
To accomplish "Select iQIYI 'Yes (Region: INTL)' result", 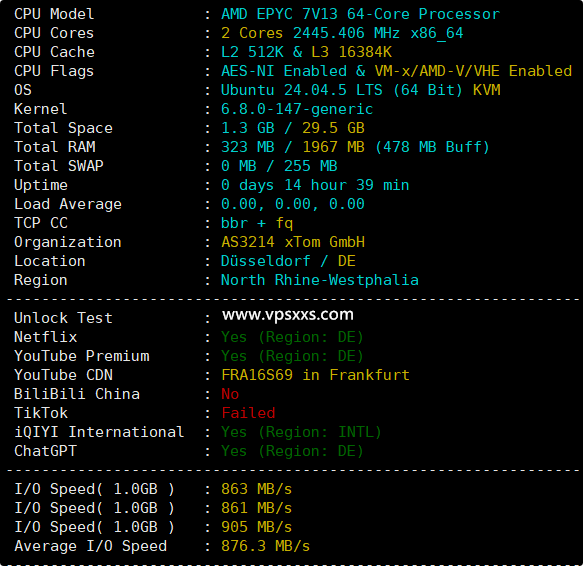I will [301, 432].
